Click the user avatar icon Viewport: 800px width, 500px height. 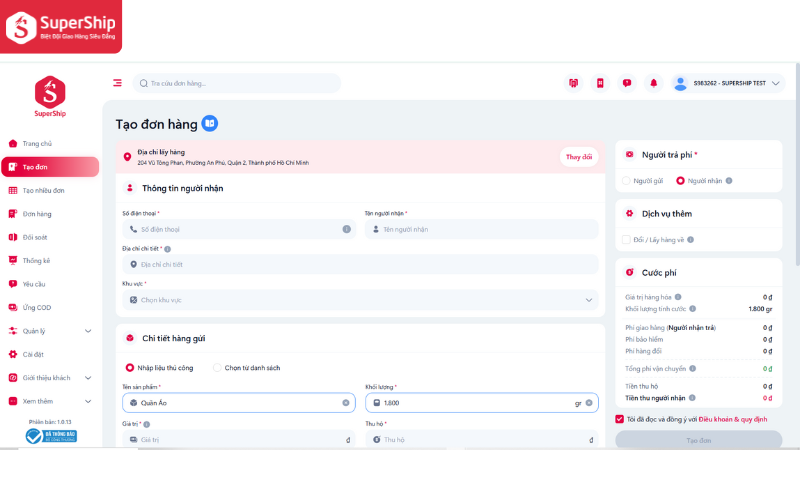coord(680,83)
